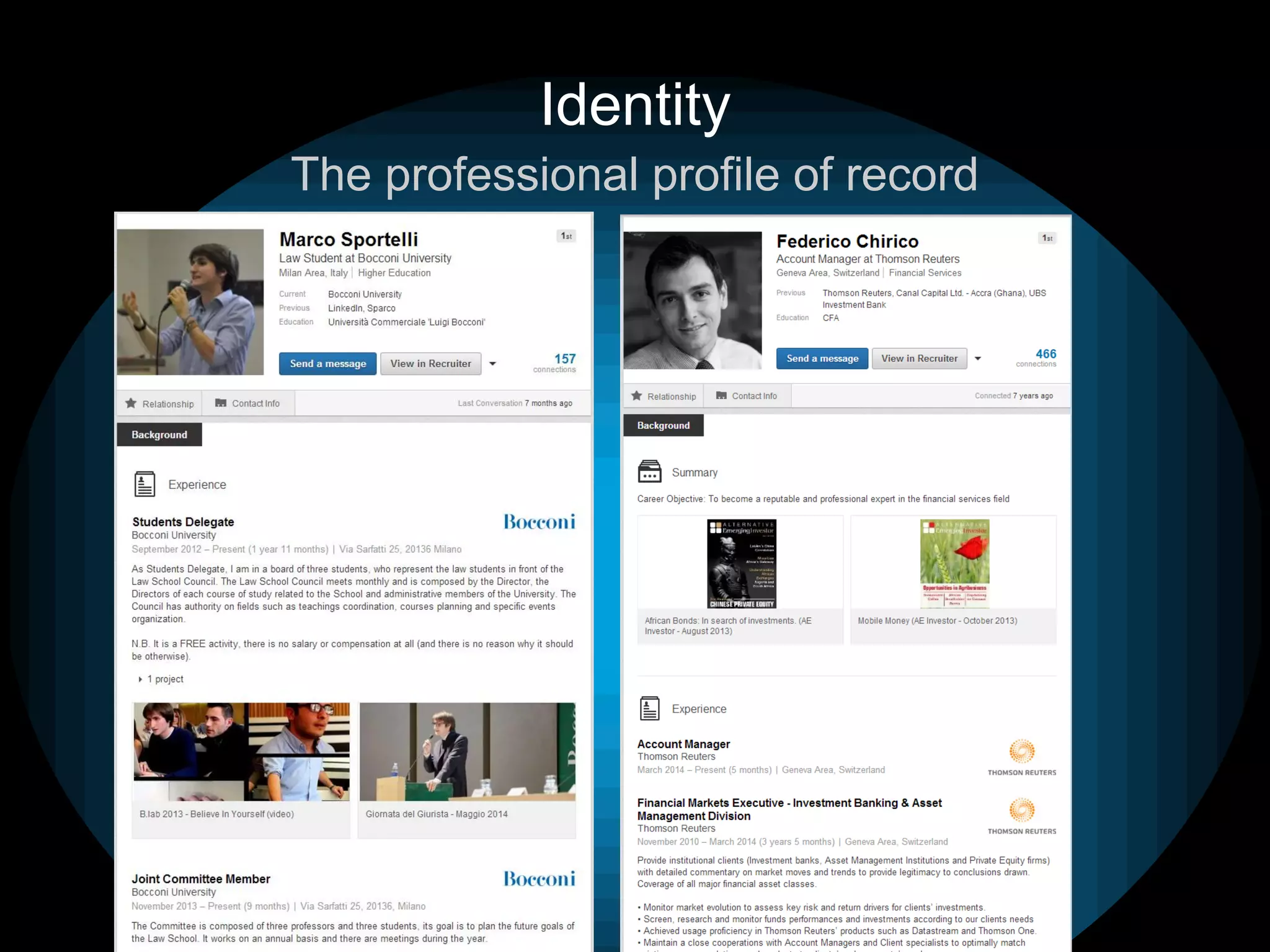
Task: Open Giornata del Giurista Maggio 2014 thumbnail
Action: (x=468, y=752)
